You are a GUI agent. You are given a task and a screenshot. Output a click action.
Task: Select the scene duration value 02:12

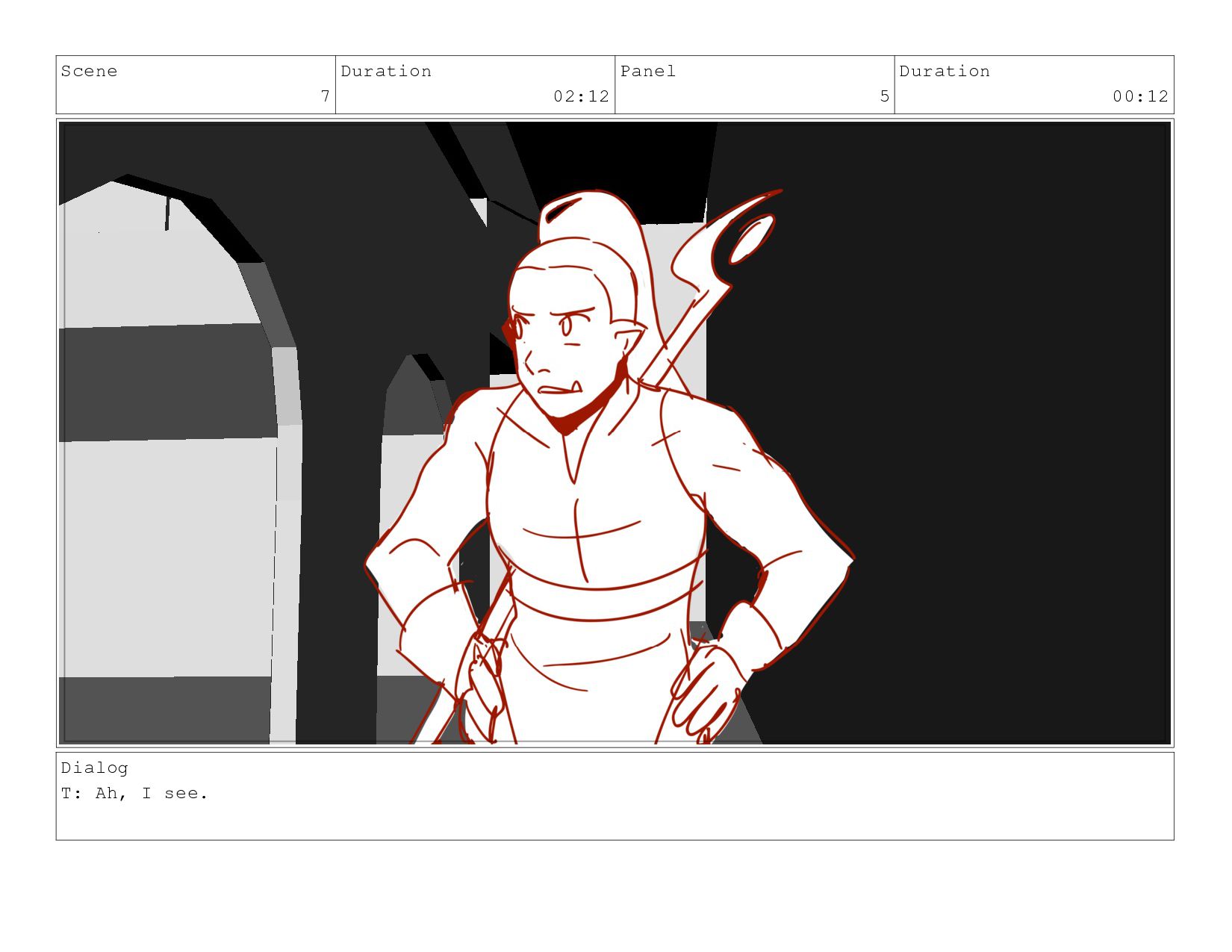(x=581, y=96)
